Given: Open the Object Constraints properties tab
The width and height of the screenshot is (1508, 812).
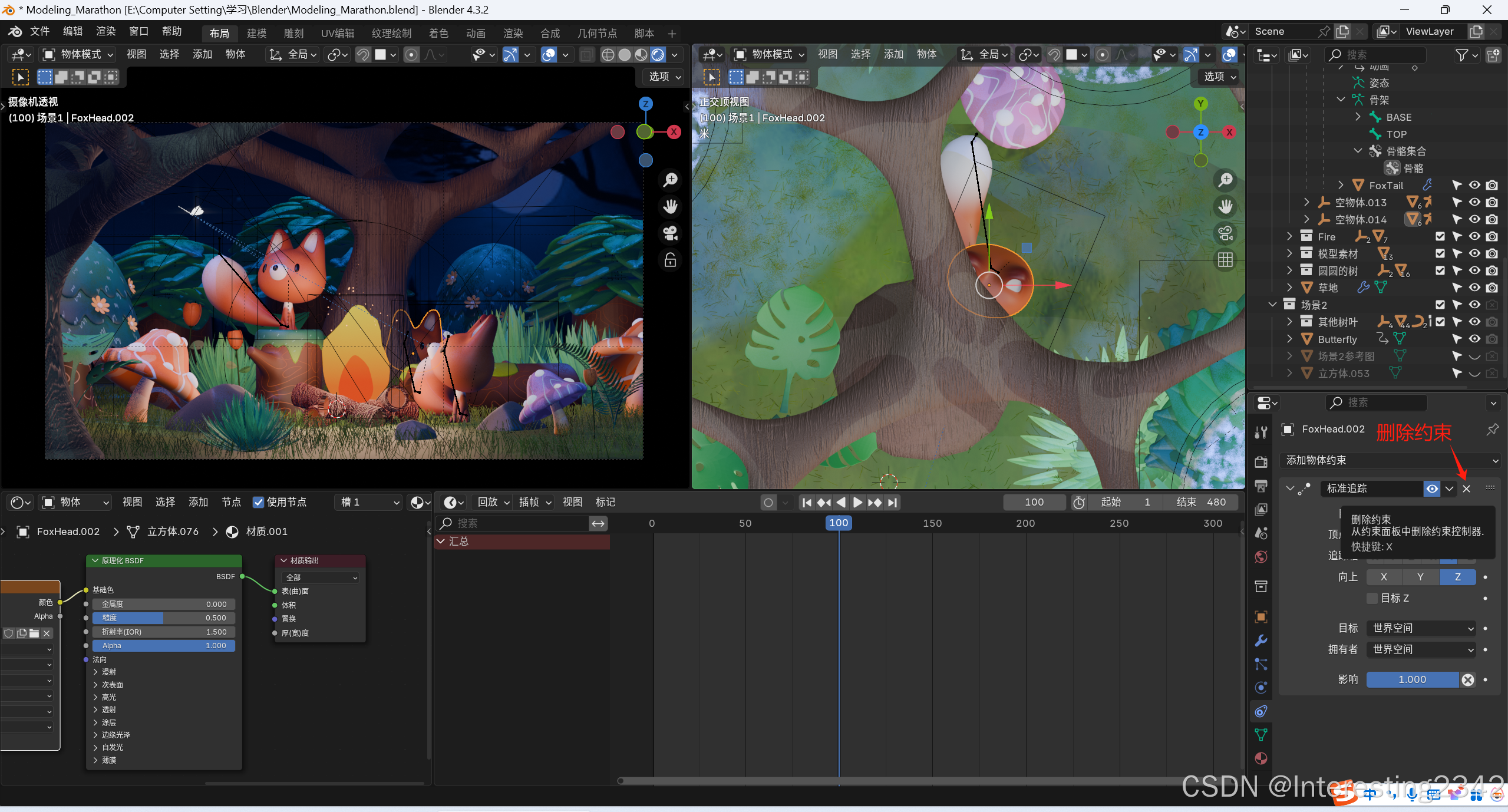Looking at the screenshot, I should click(x=1261, y=711).
